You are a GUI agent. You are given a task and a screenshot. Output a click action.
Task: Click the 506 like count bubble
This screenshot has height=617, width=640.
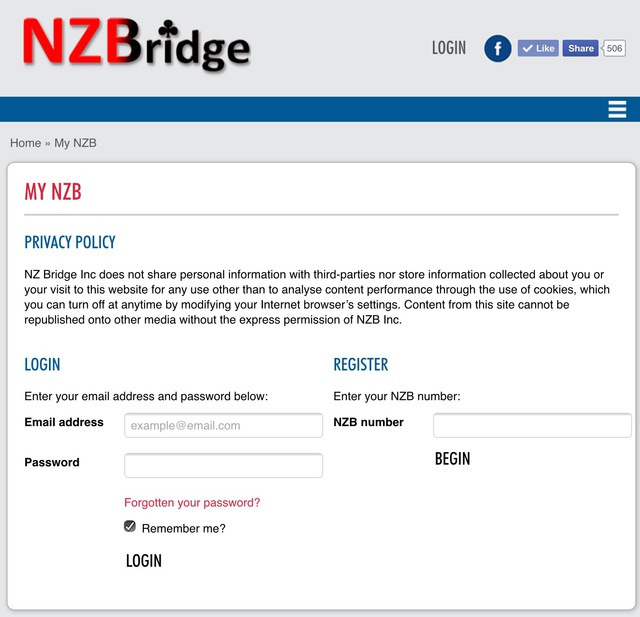(x=613, y=48)
